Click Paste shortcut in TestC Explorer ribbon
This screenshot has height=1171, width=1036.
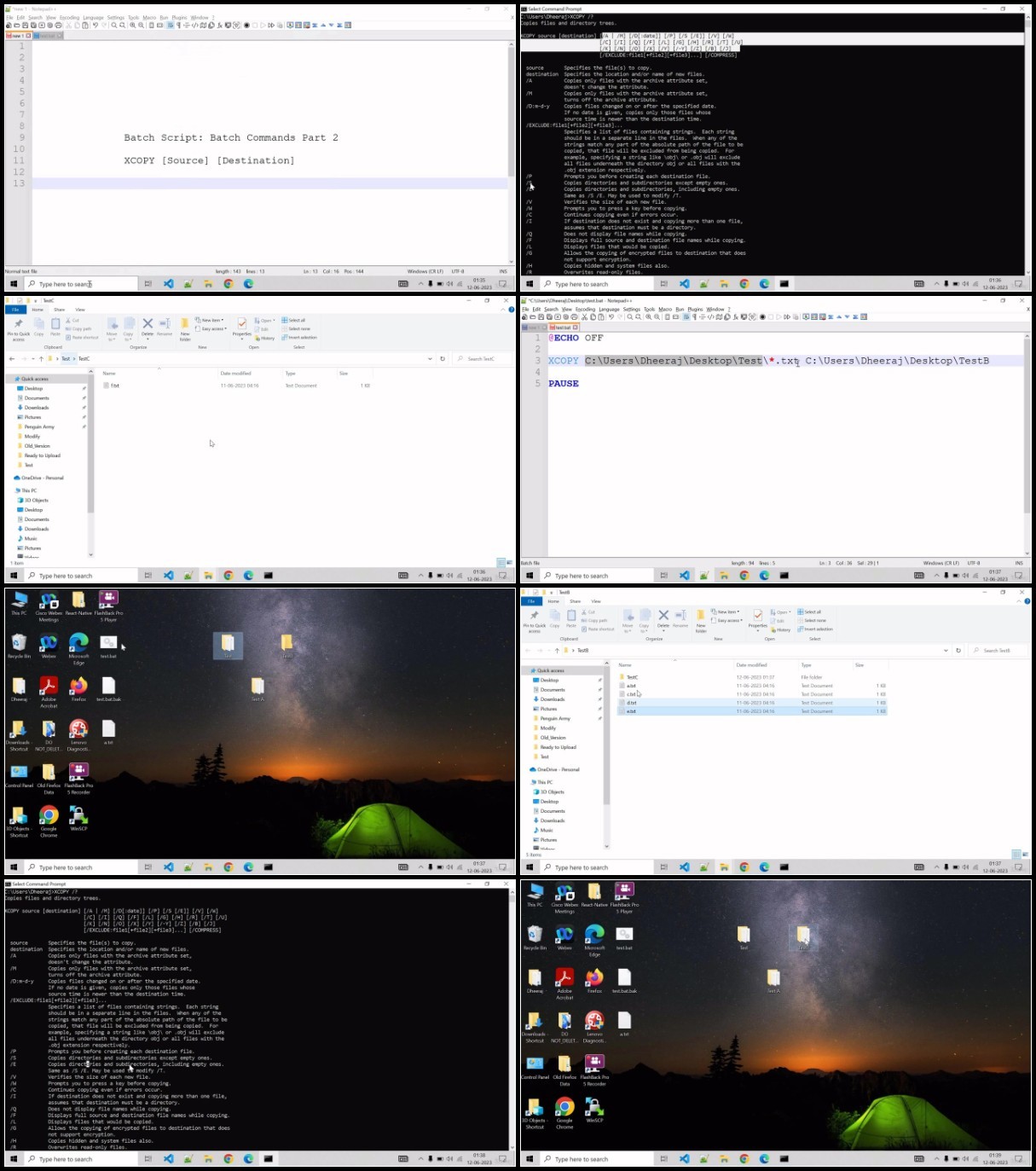(82, 337)
